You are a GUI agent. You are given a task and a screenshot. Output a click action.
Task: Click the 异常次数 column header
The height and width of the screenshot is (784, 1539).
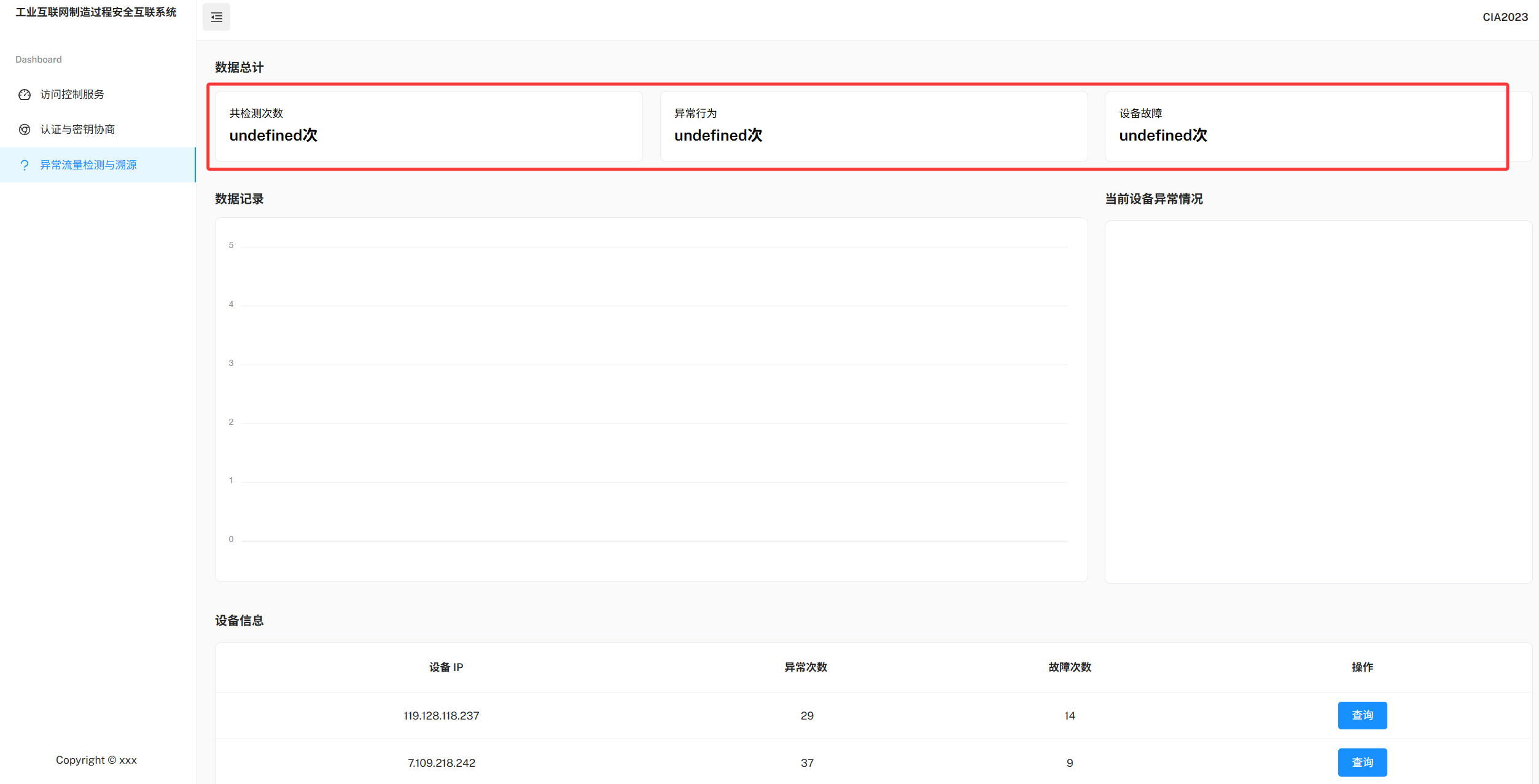pyautogui.click(x=806, y=667)
